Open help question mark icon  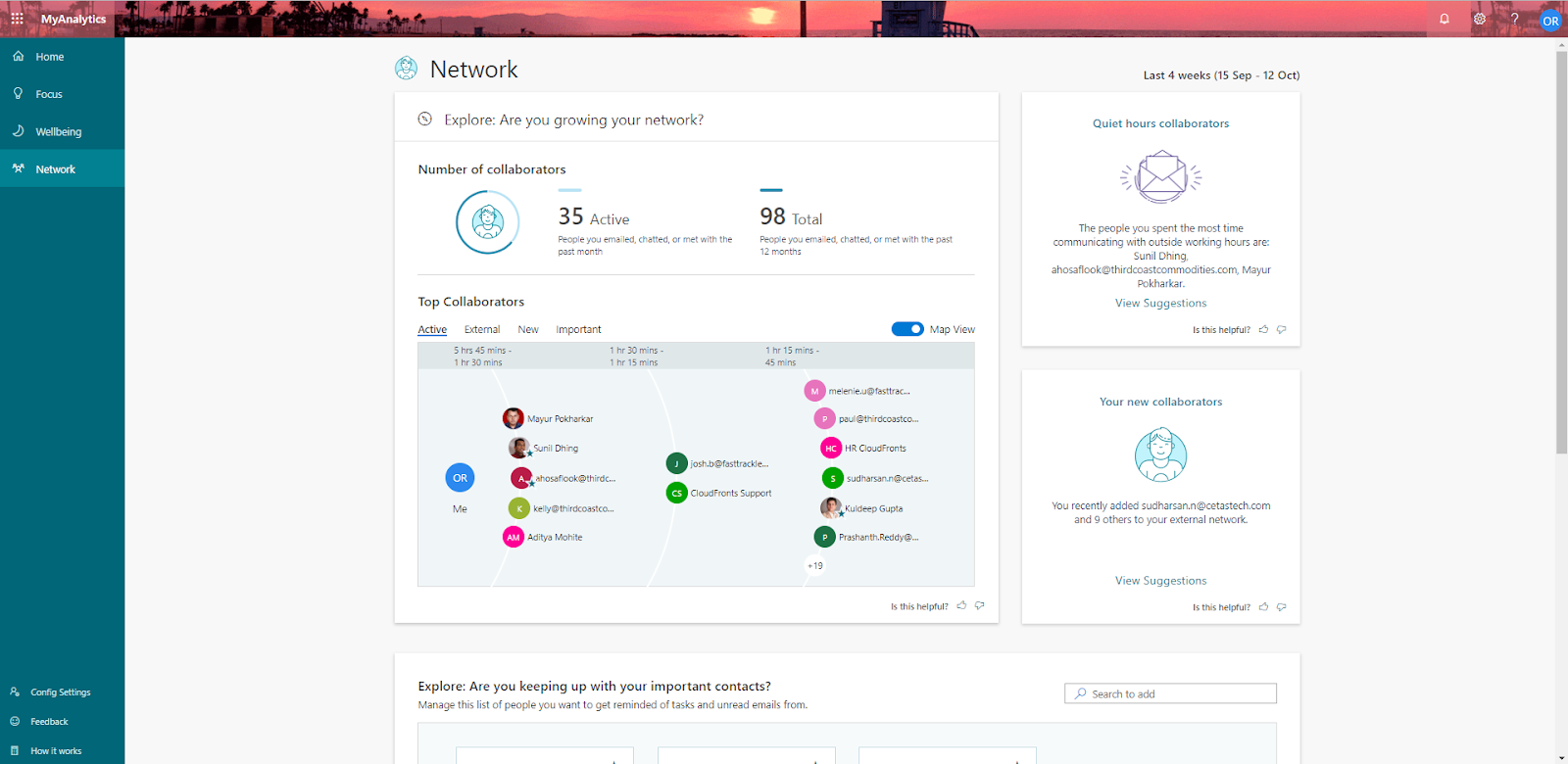tap(1515, 19)
